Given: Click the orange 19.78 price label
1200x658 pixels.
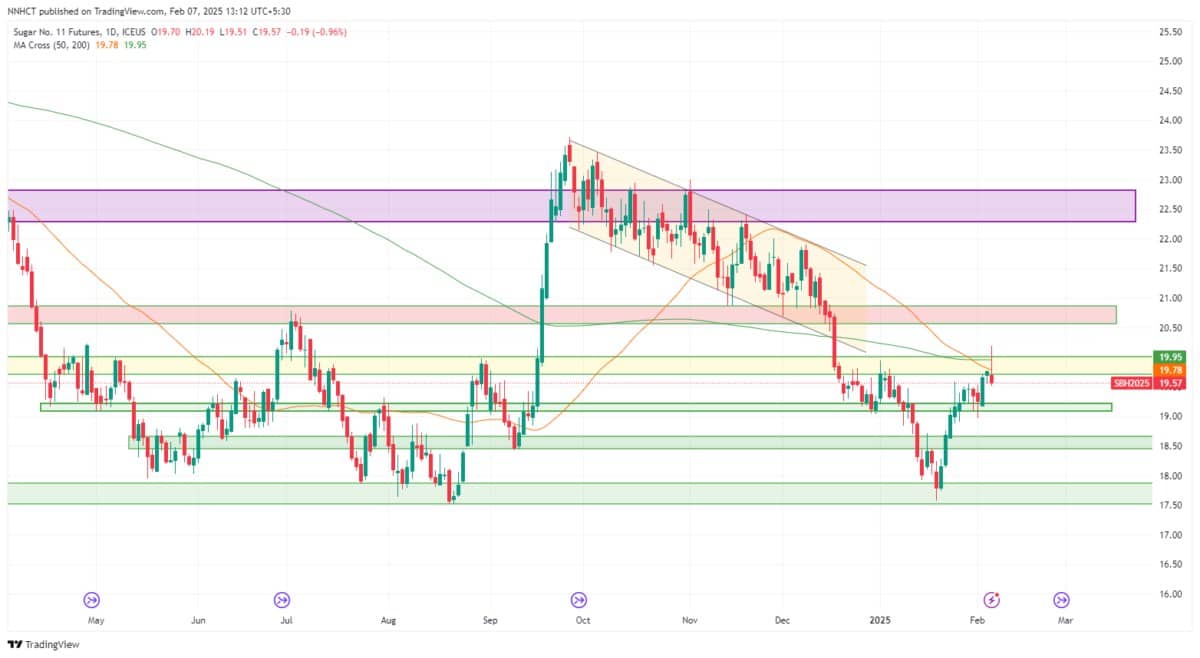Looking at the screenshot, I should [x=1168, y=370].
